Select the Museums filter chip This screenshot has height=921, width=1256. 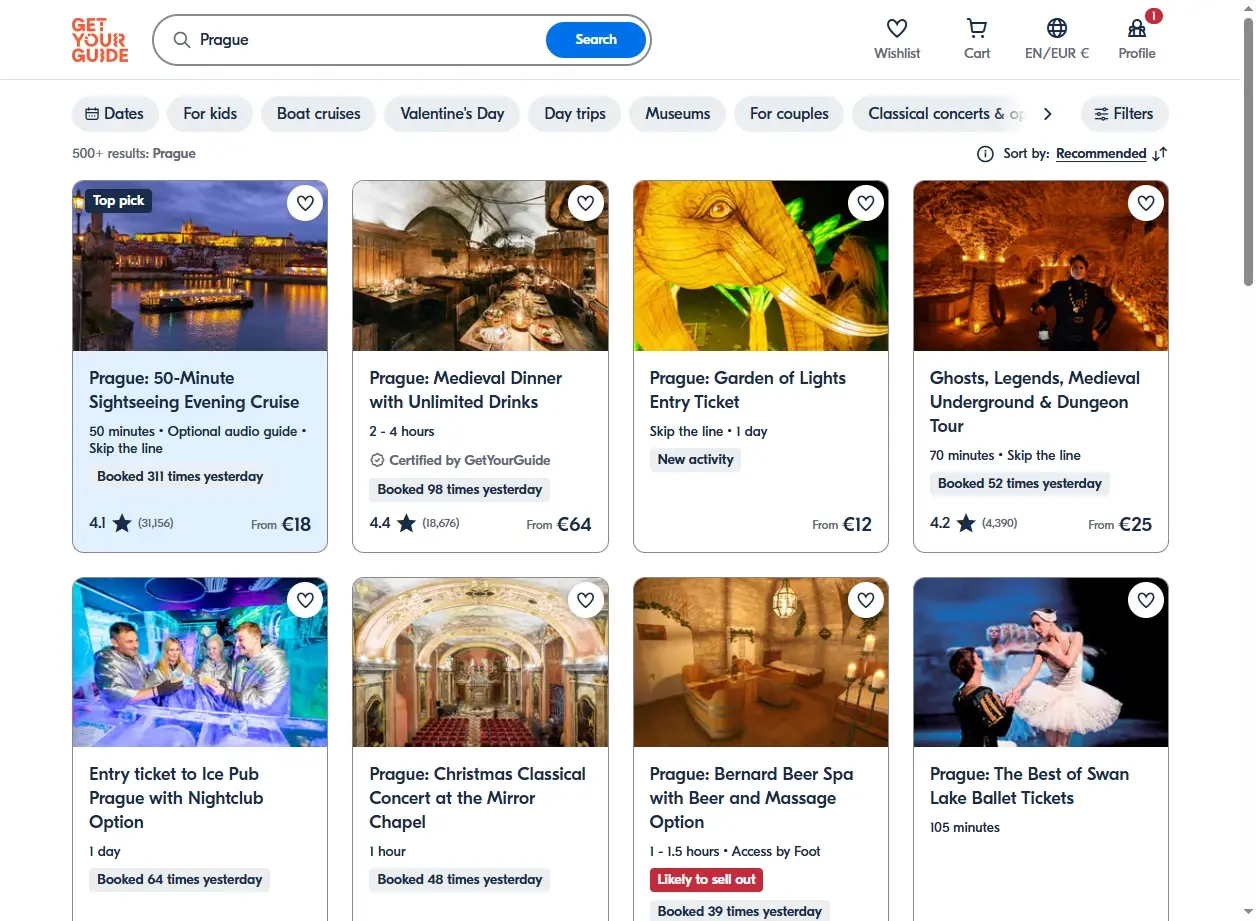tap(677, 114)
